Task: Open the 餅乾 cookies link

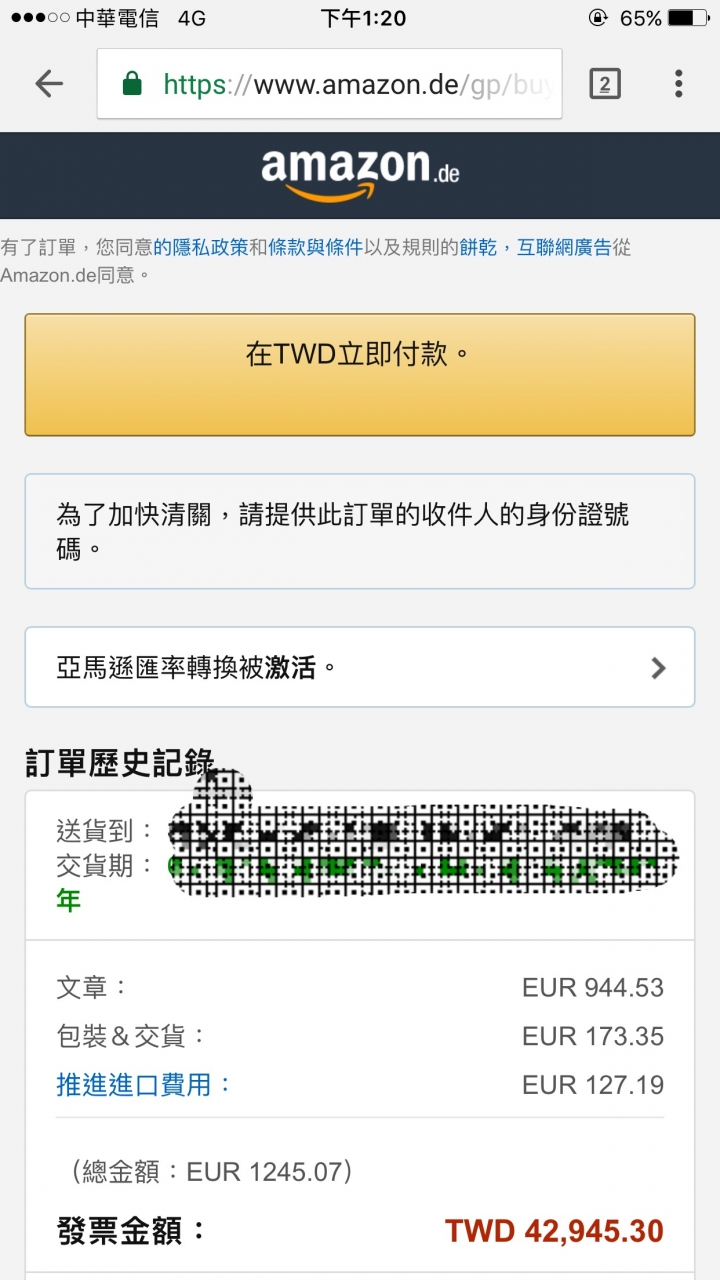Action: click(478, 247)
